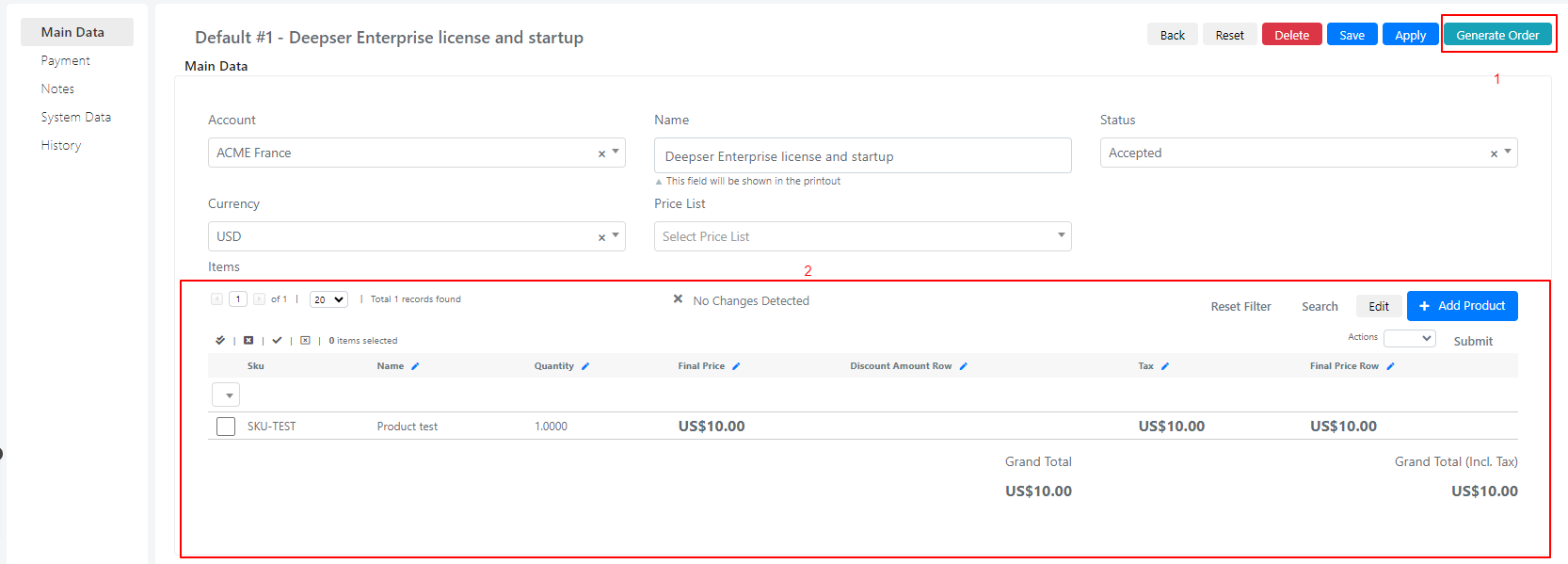Image resolution: width=1568 pixels, height=564 pixels.
Task: Open the Status dropdown arrow
Action: (x=1508, y=152)
